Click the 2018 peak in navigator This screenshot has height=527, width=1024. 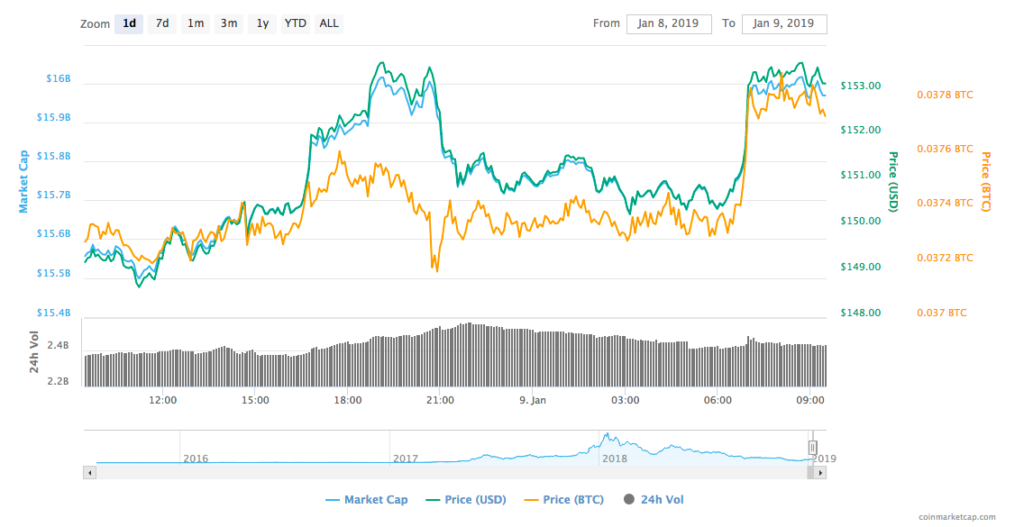coord(607,438)
